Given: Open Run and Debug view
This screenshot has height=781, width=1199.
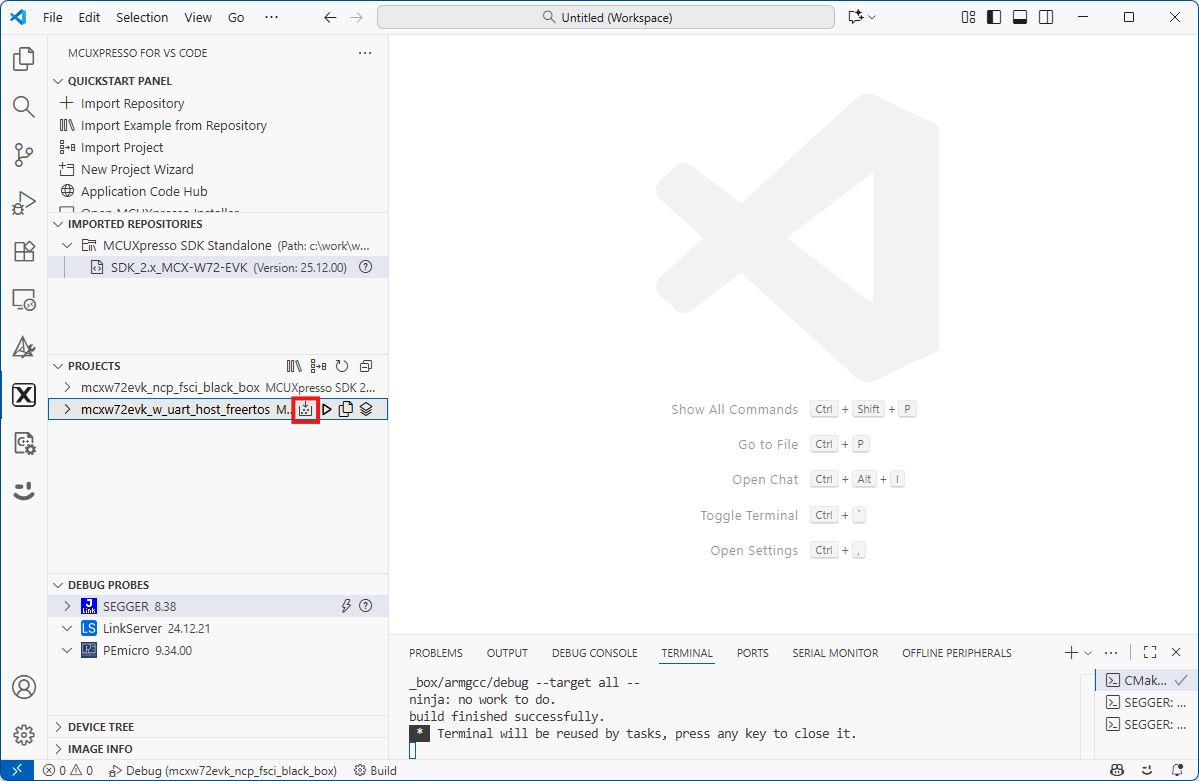Looking at the screenshot, I should coord(24,203).
